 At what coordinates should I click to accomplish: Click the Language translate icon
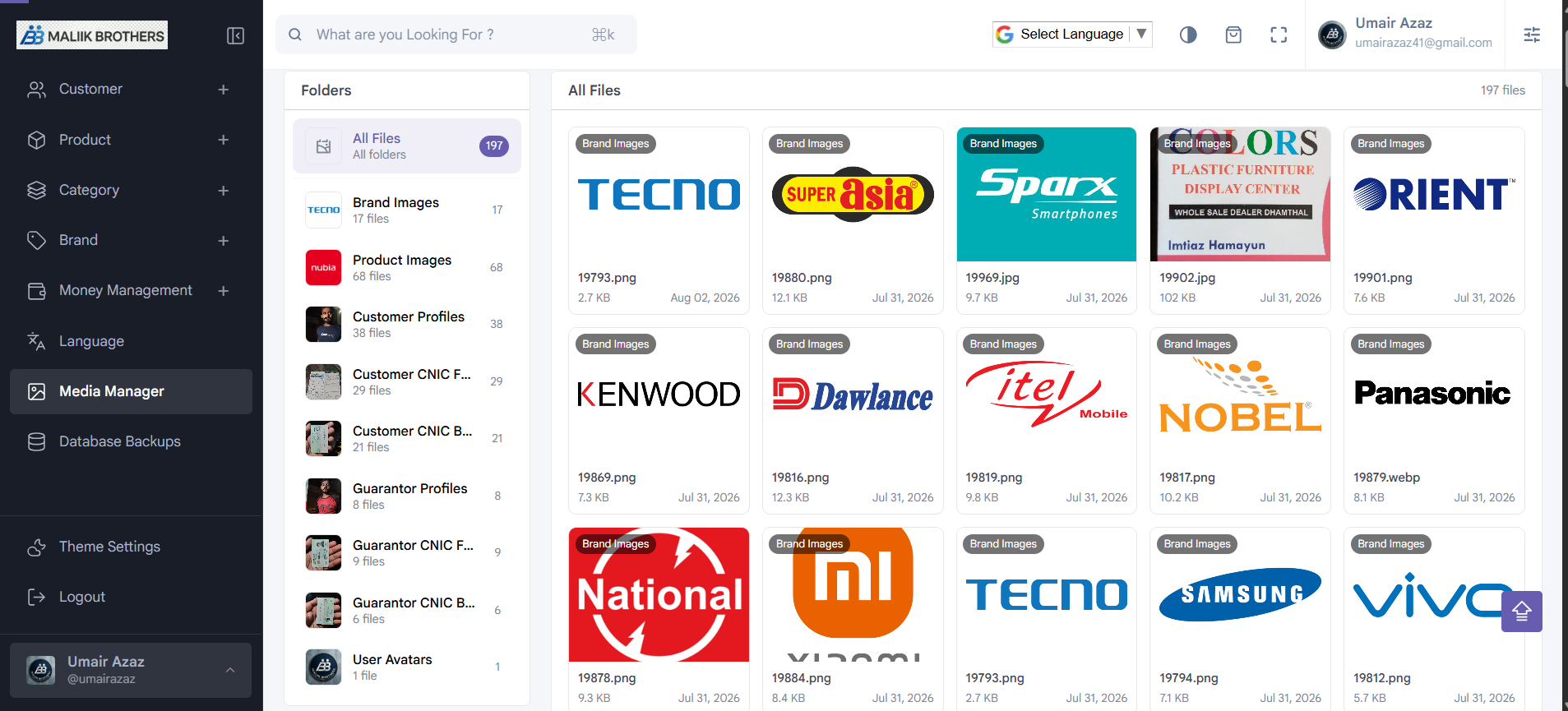pos(37,341)
